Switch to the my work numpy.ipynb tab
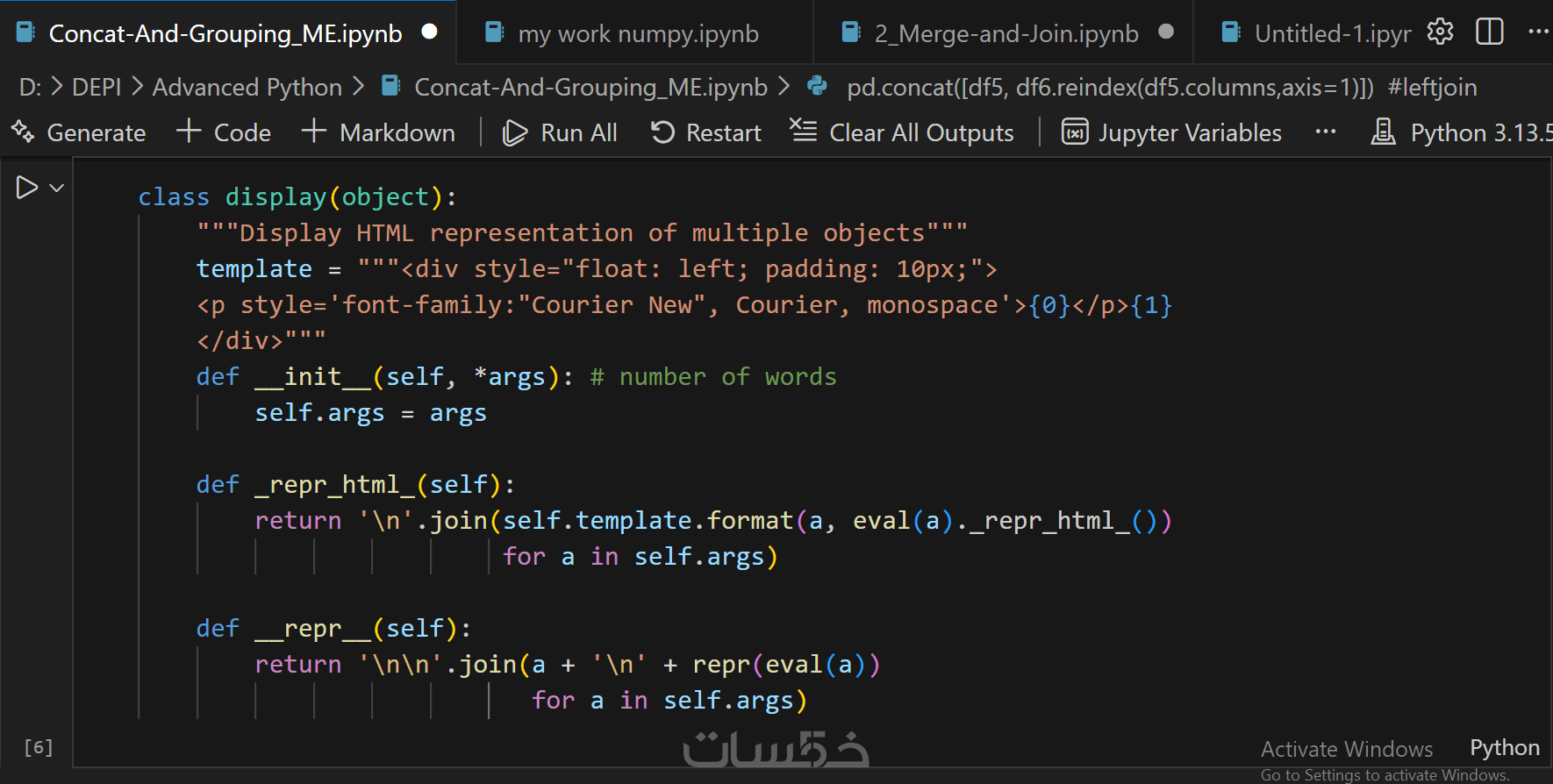1553x784 pixels. (x=638, y=33)
